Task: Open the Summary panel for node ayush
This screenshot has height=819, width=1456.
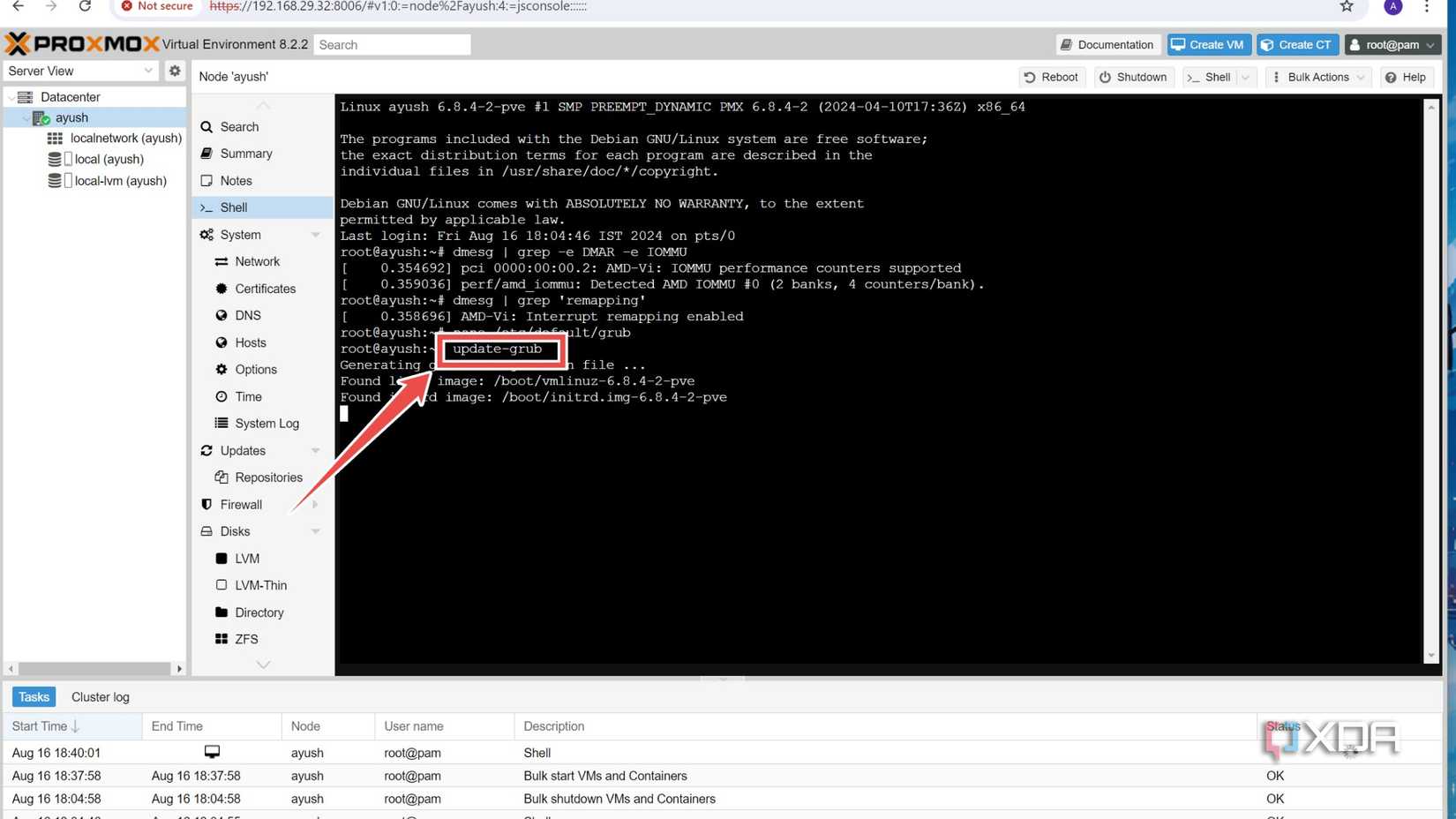Action: pyautogui.click(x=246, y=153)
